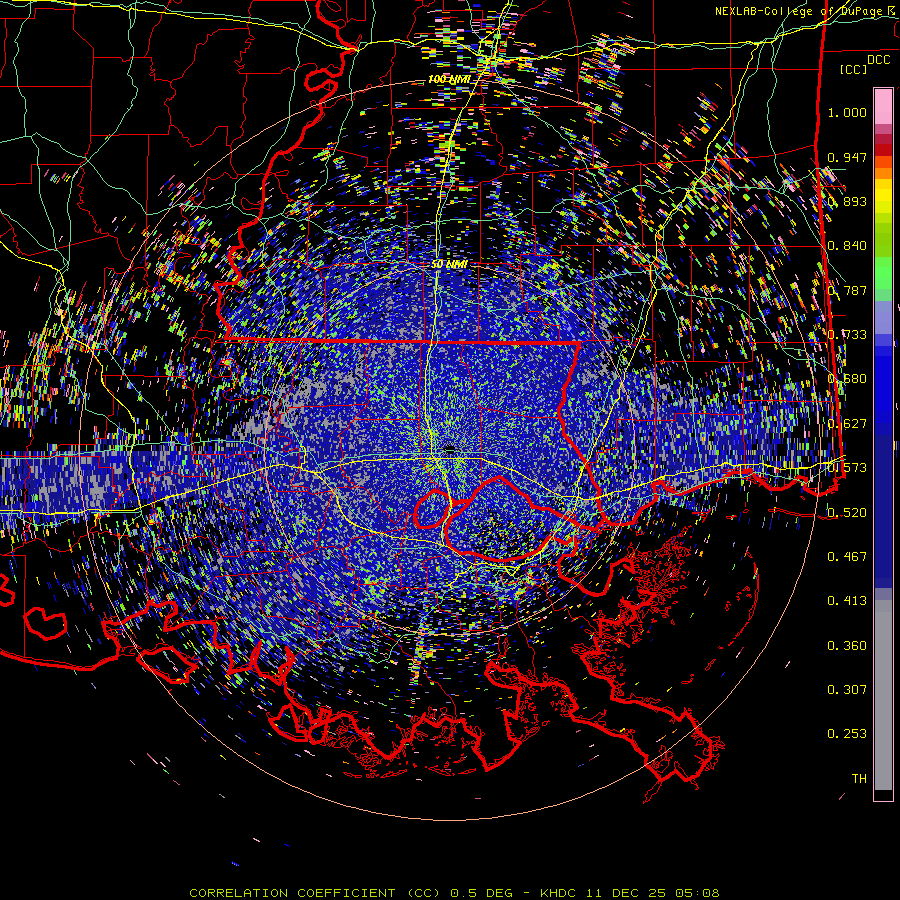The height and width of the screenshot is (900, 900).
Task: Click the Correlation Coefficient KHDC caption
Action: click(x=454, y=893)
